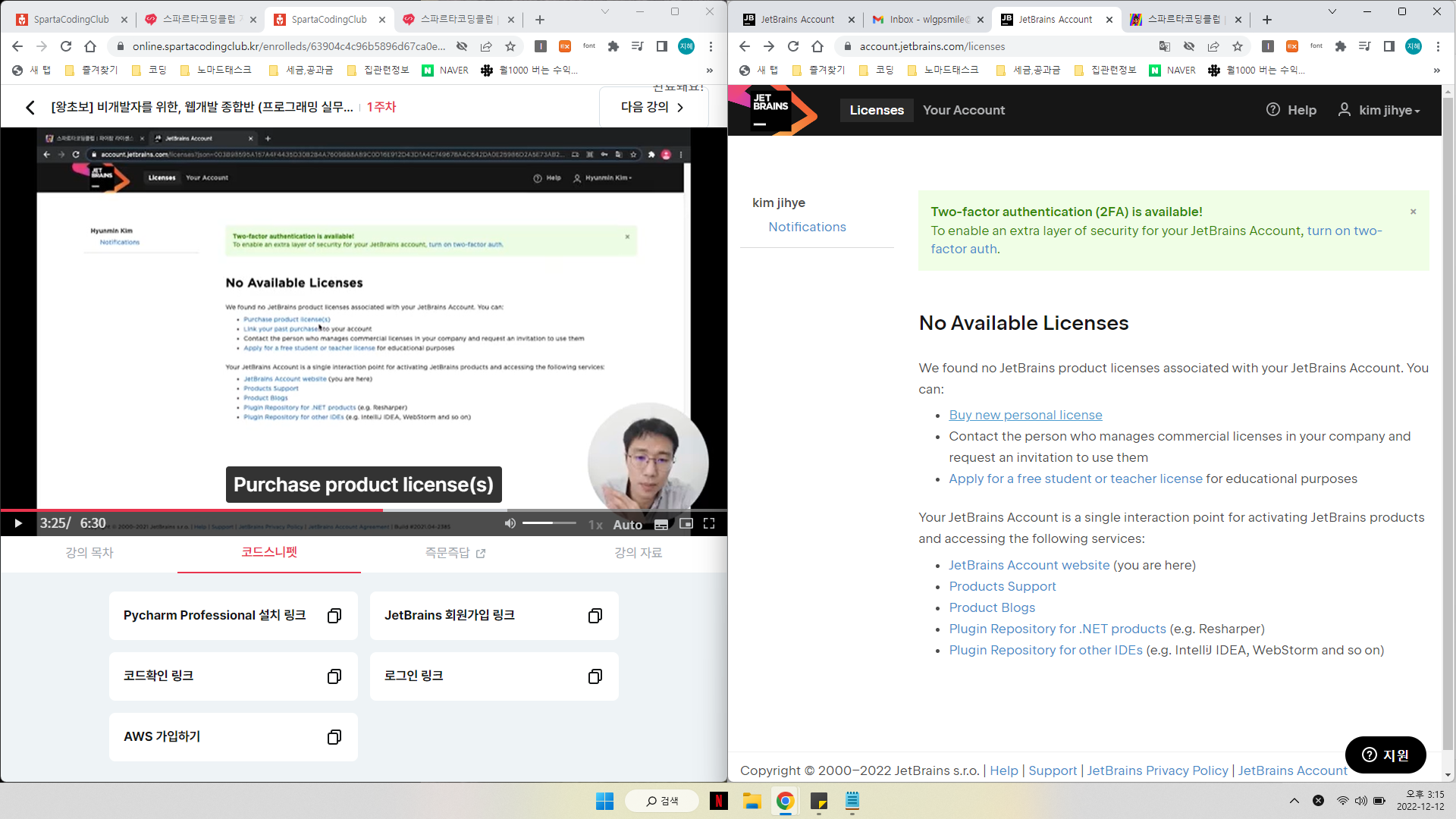Adjust the video volume slider
The height and width of the screenshot is (819, 1456).
click(x=549, y=523)
